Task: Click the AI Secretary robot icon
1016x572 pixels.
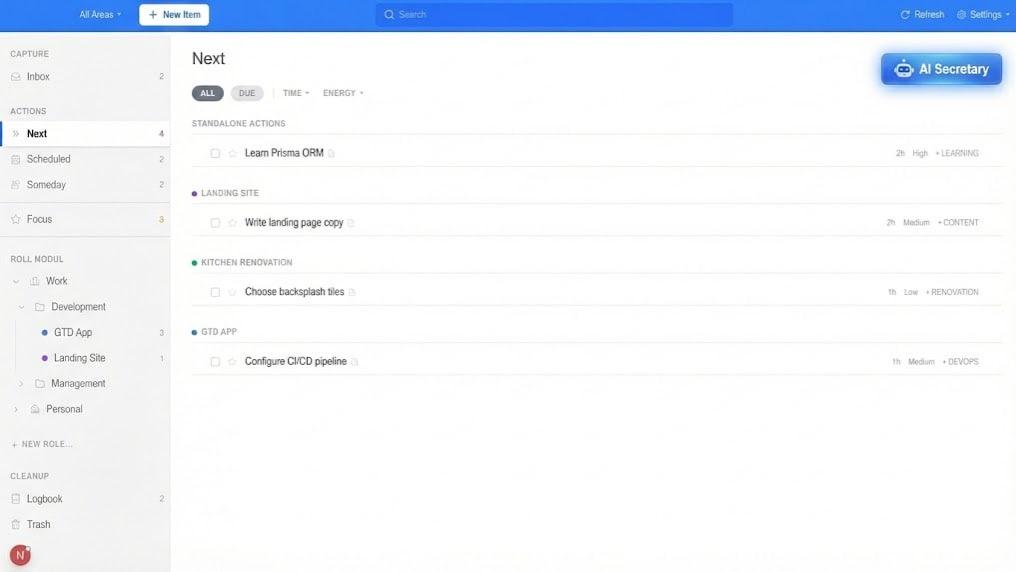Action: pyautogui.click(x=903, y=69)
